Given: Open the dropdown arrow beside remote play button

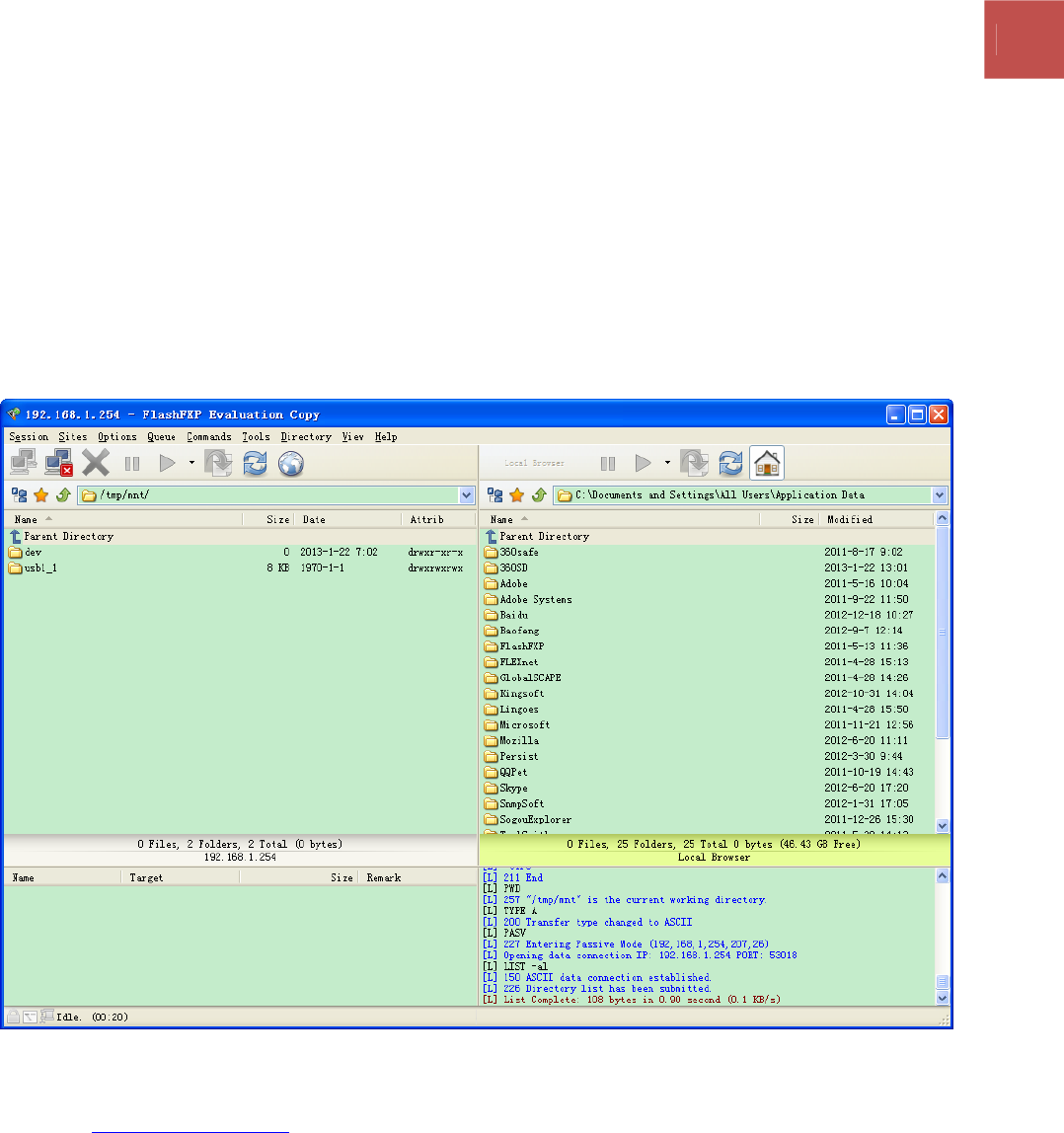Looking at the screenshot, I should (191, 463).
